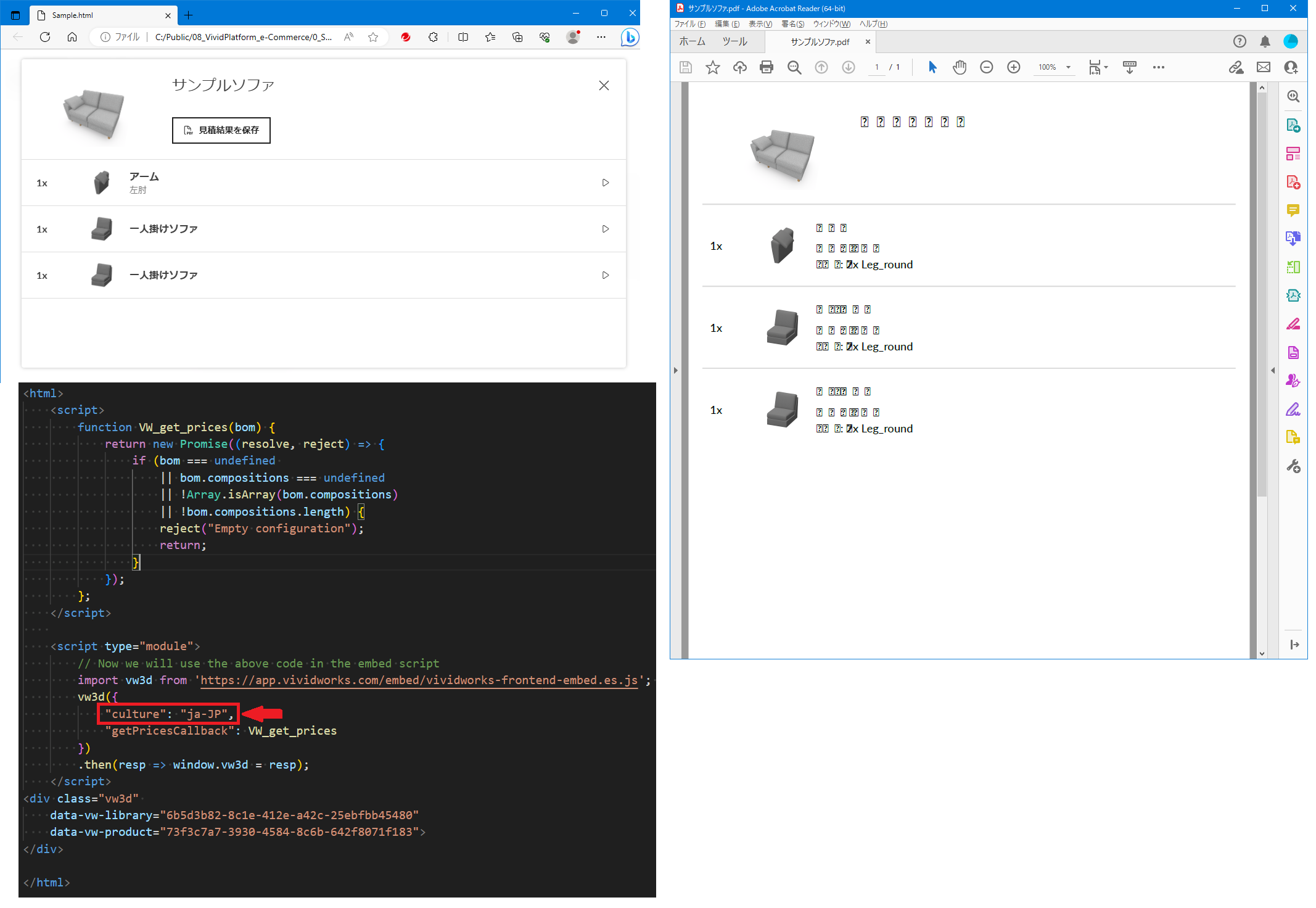The width and height of the screenshot is (1316, 908).
Task: Go to next page arrow in Acrobat
Action: [x=849, y=67]
